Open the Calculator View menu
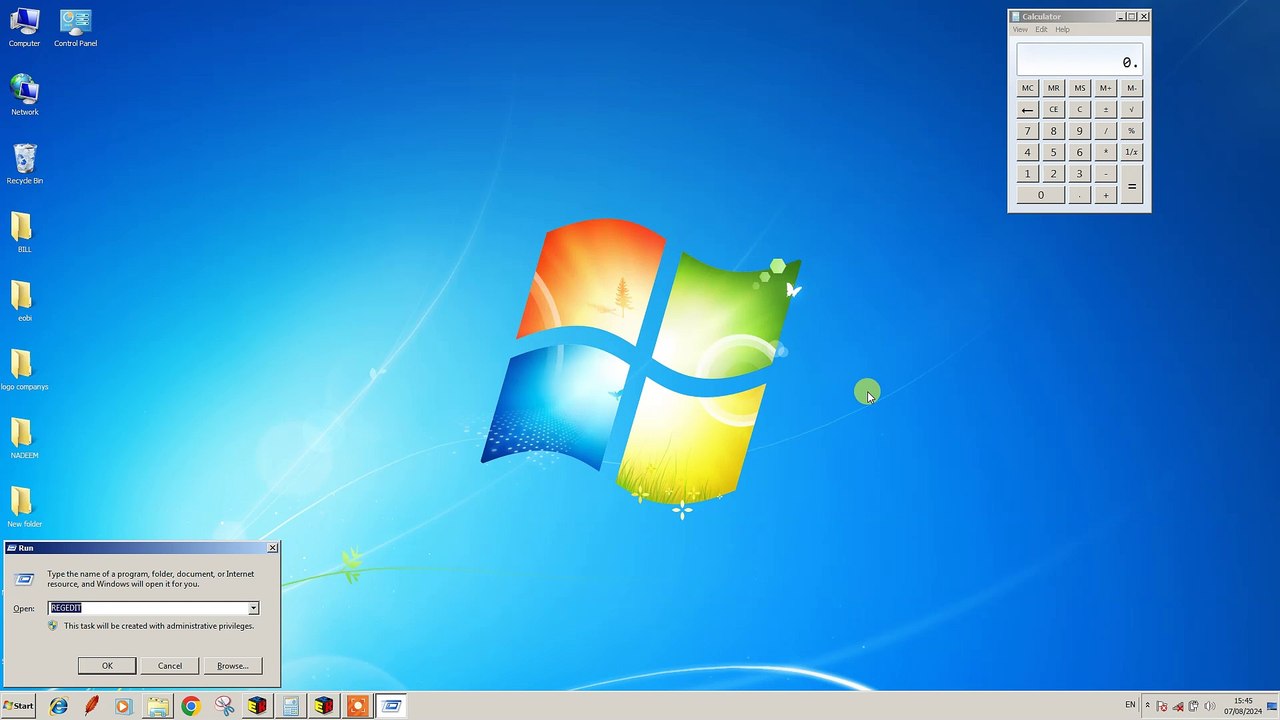The image size is (1280, 720). pyautogui.click(x=1020, y=29)
